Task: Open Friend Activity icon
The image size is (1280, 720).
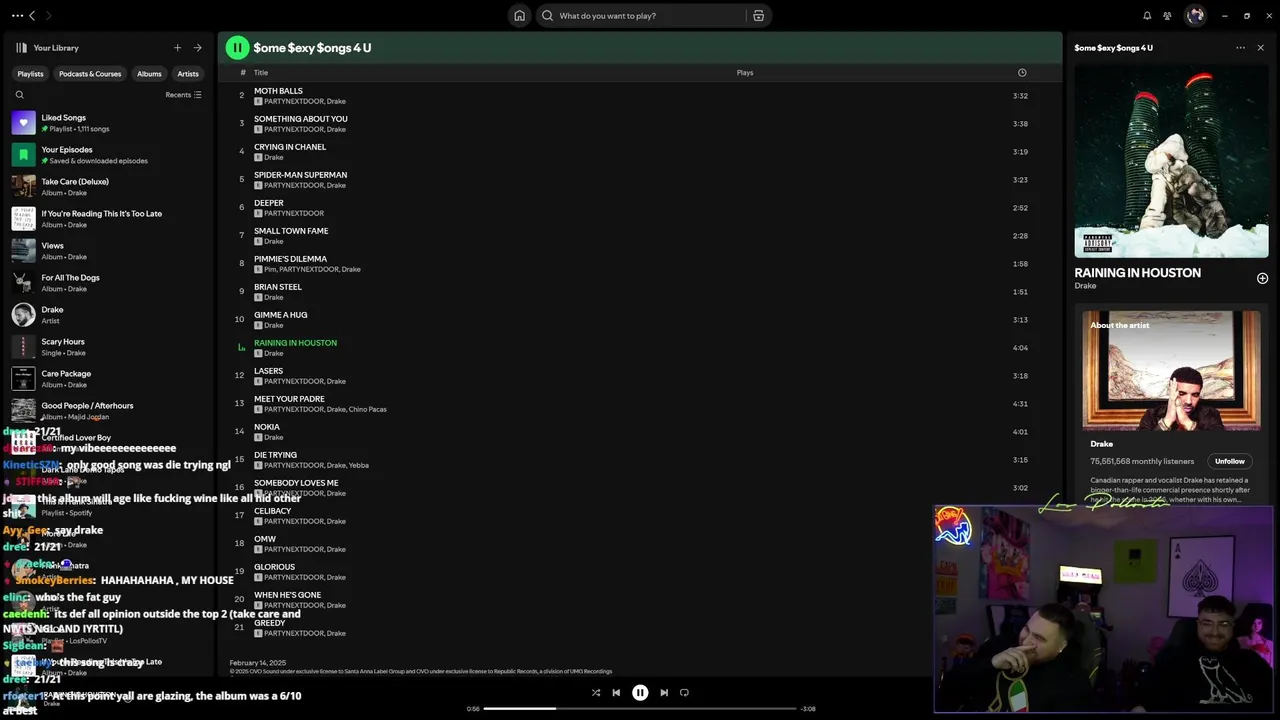Action: [1167, 16]
